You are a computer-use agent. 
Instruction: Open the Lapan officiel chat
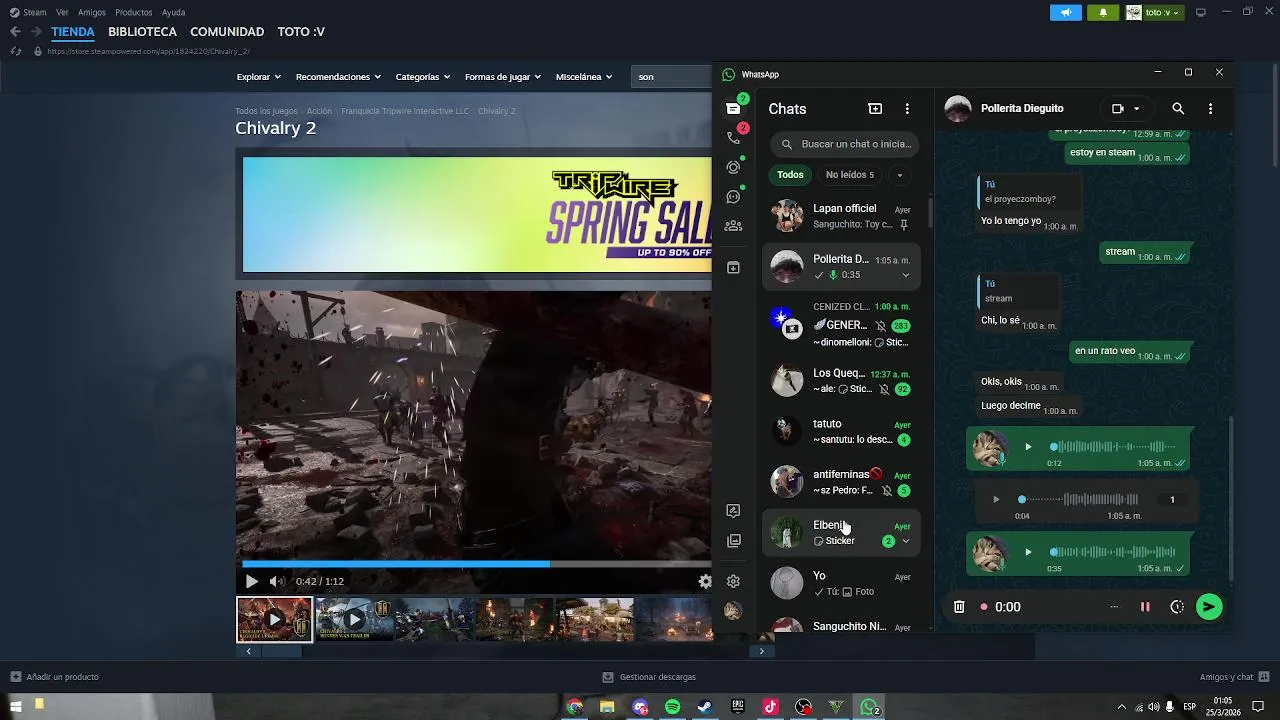[x=841, y=216]
